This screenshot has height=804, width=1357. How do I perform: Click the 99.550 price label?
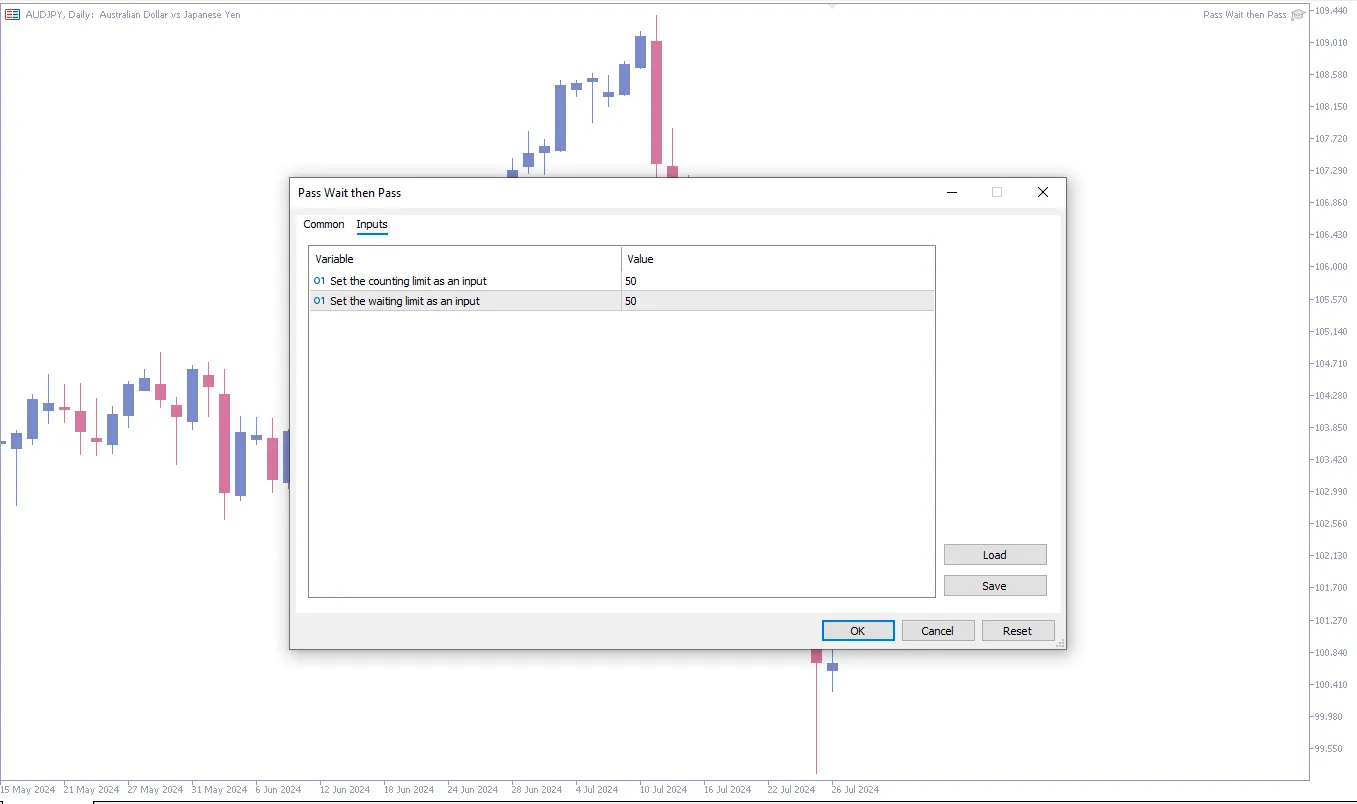(x=1329, y=749)
